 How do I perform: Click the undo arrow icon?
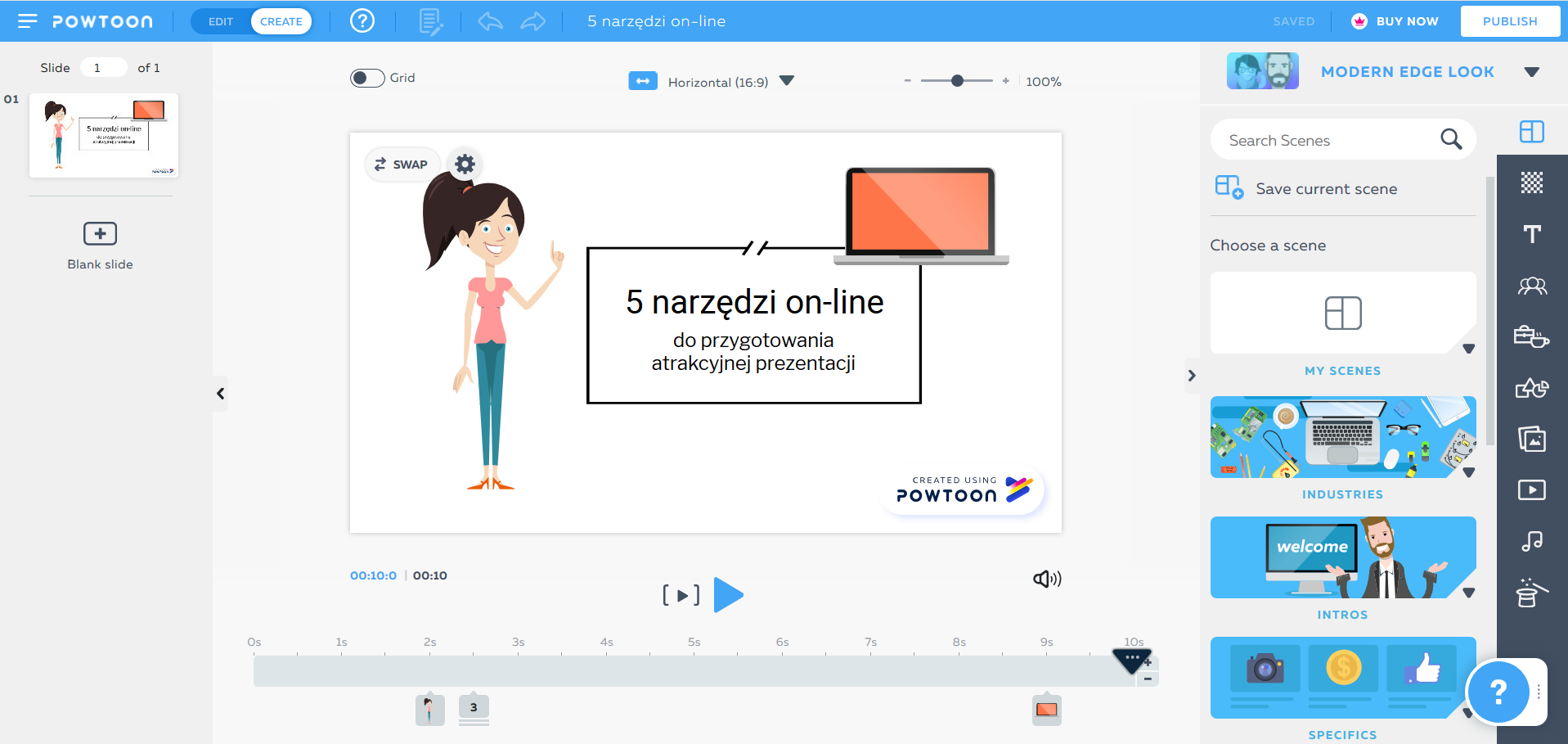pyautogui.click(x=490, y=21)
